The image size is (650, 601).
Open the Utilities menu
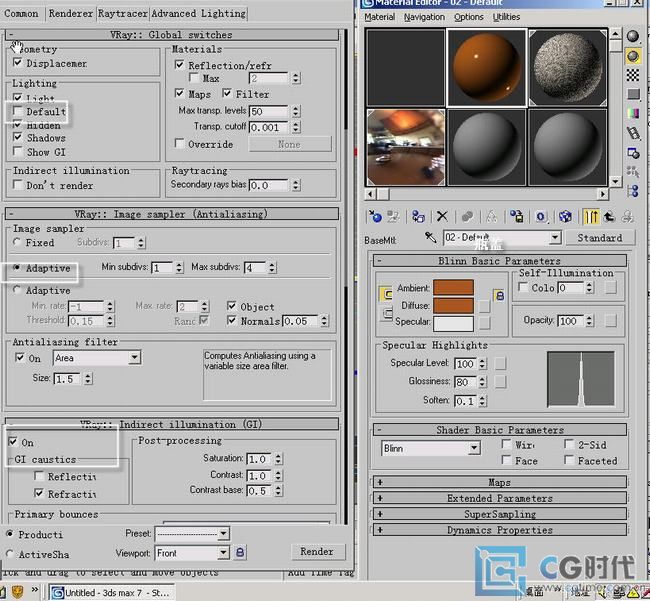pos(506,17)
